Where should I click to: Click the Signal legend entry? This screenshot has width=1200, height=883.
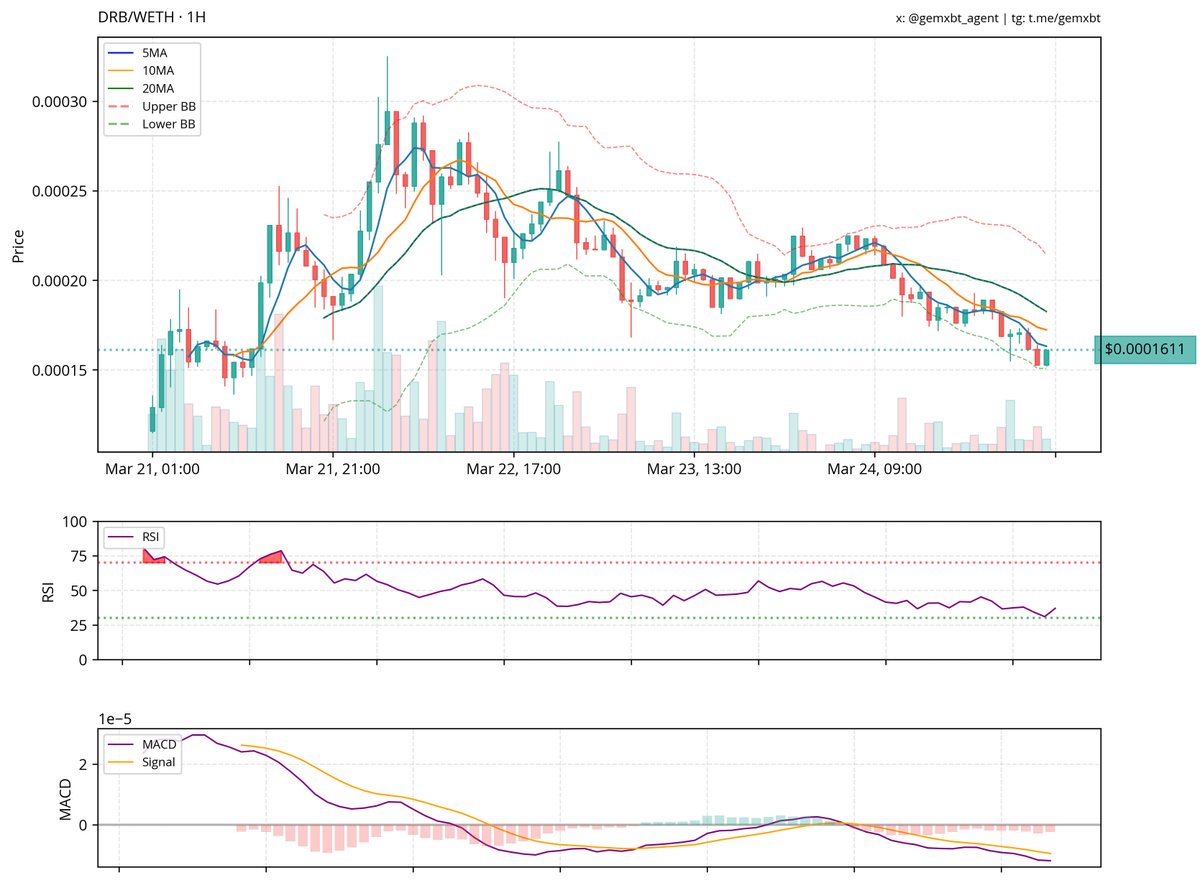[x=140, y=762]
